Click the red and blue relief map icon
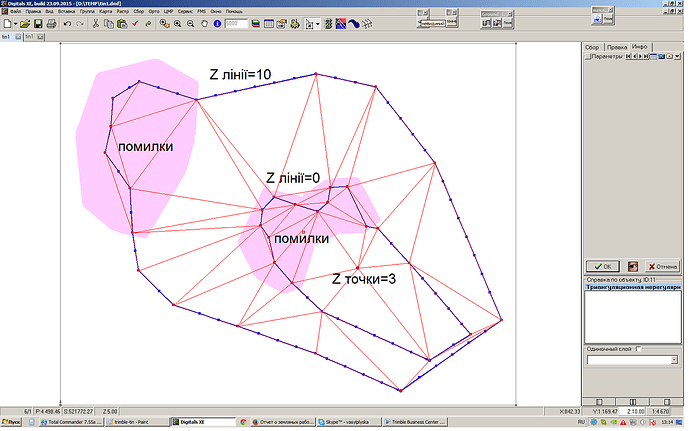 click(341, 24)
